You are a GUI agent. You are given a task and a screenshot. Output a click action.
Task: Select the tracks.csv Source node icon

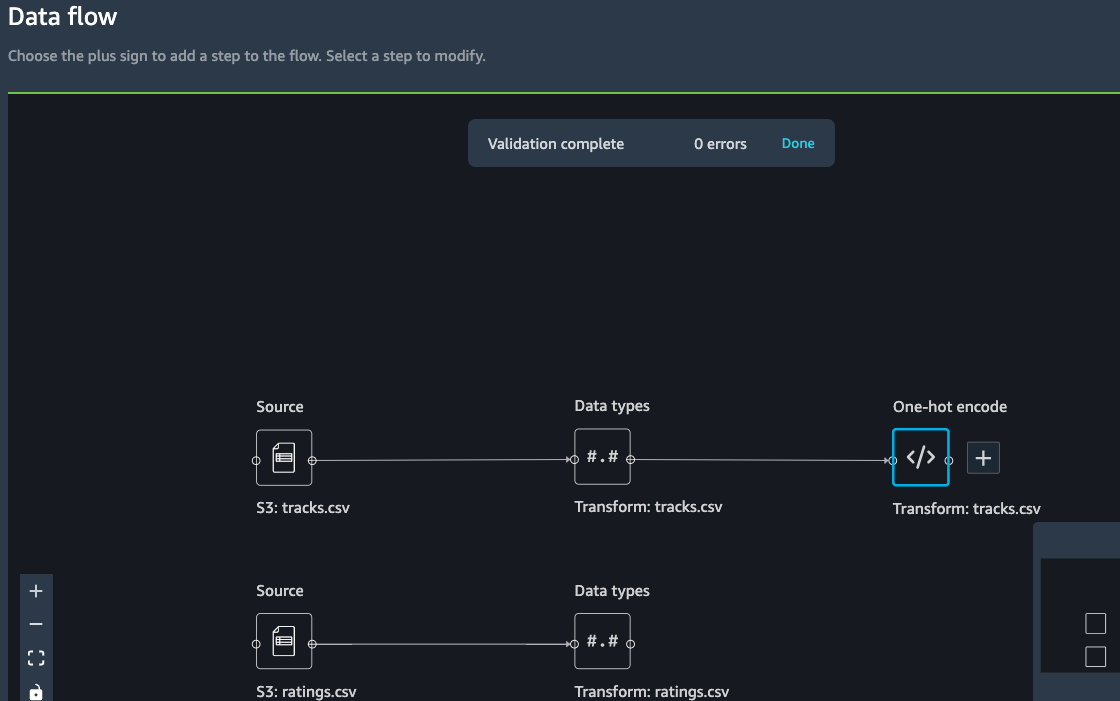284,458
